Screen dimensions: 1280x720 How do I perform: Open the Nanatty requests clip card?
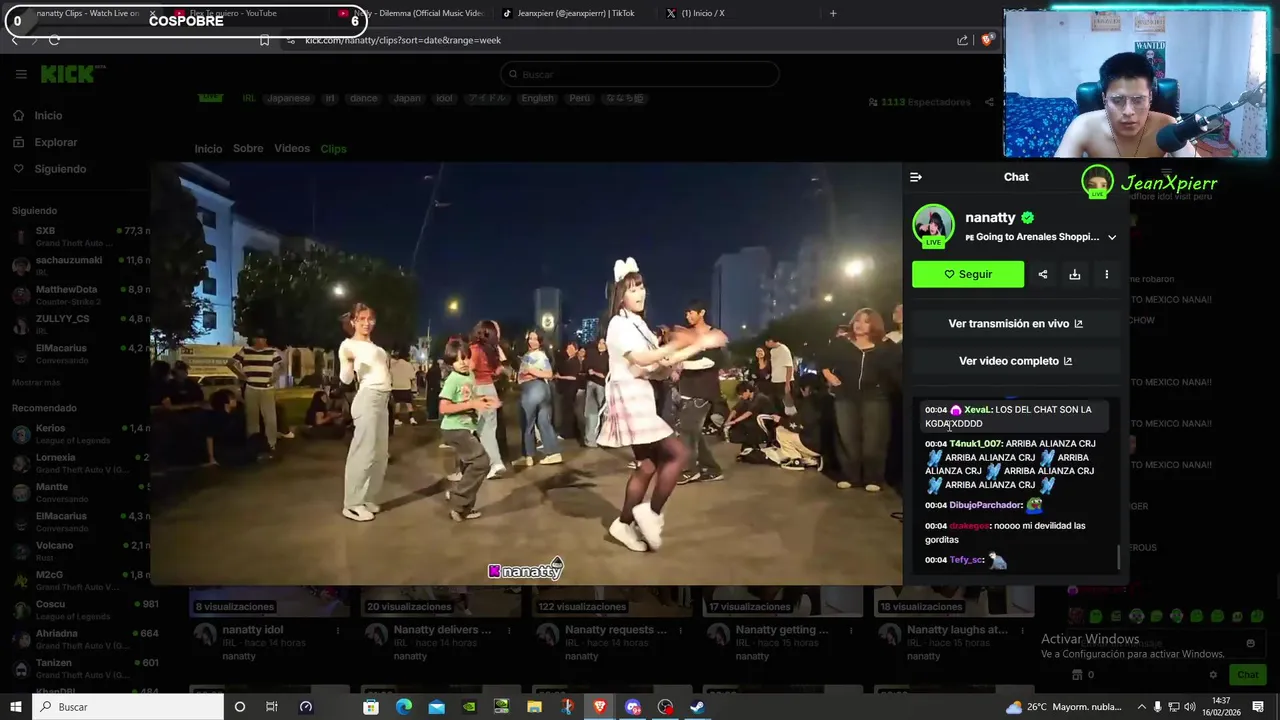click(x=611, y=626)
